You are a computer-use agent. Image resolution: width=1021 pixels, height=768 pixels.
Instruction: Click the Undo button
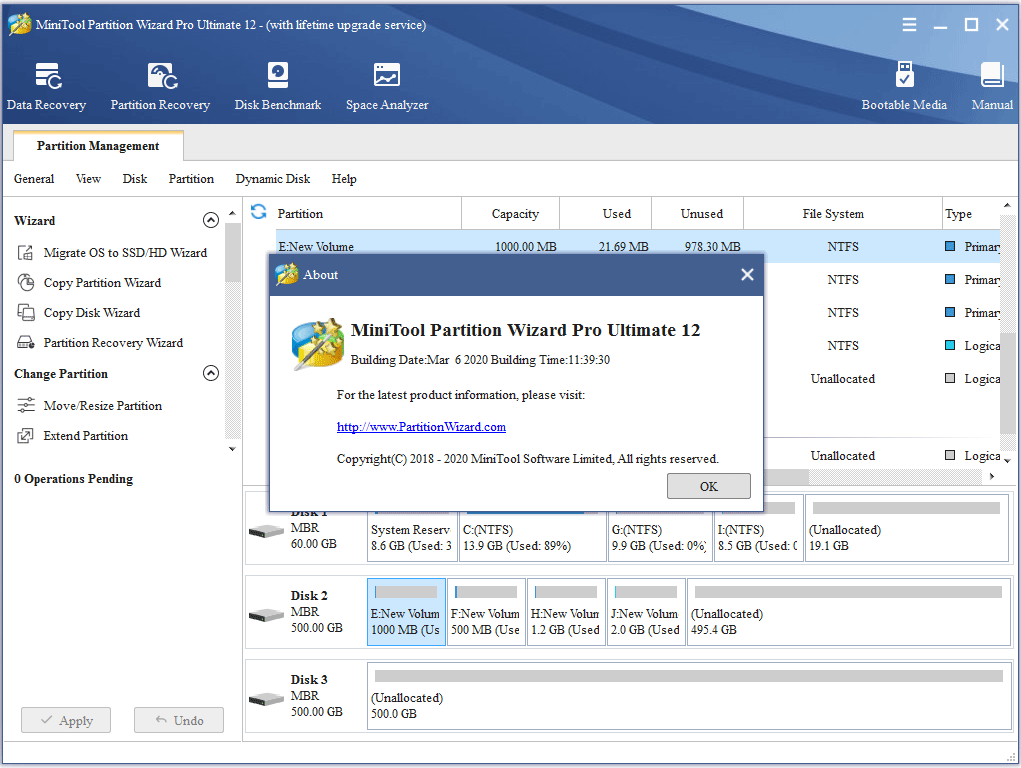click(x=179, y=720)
